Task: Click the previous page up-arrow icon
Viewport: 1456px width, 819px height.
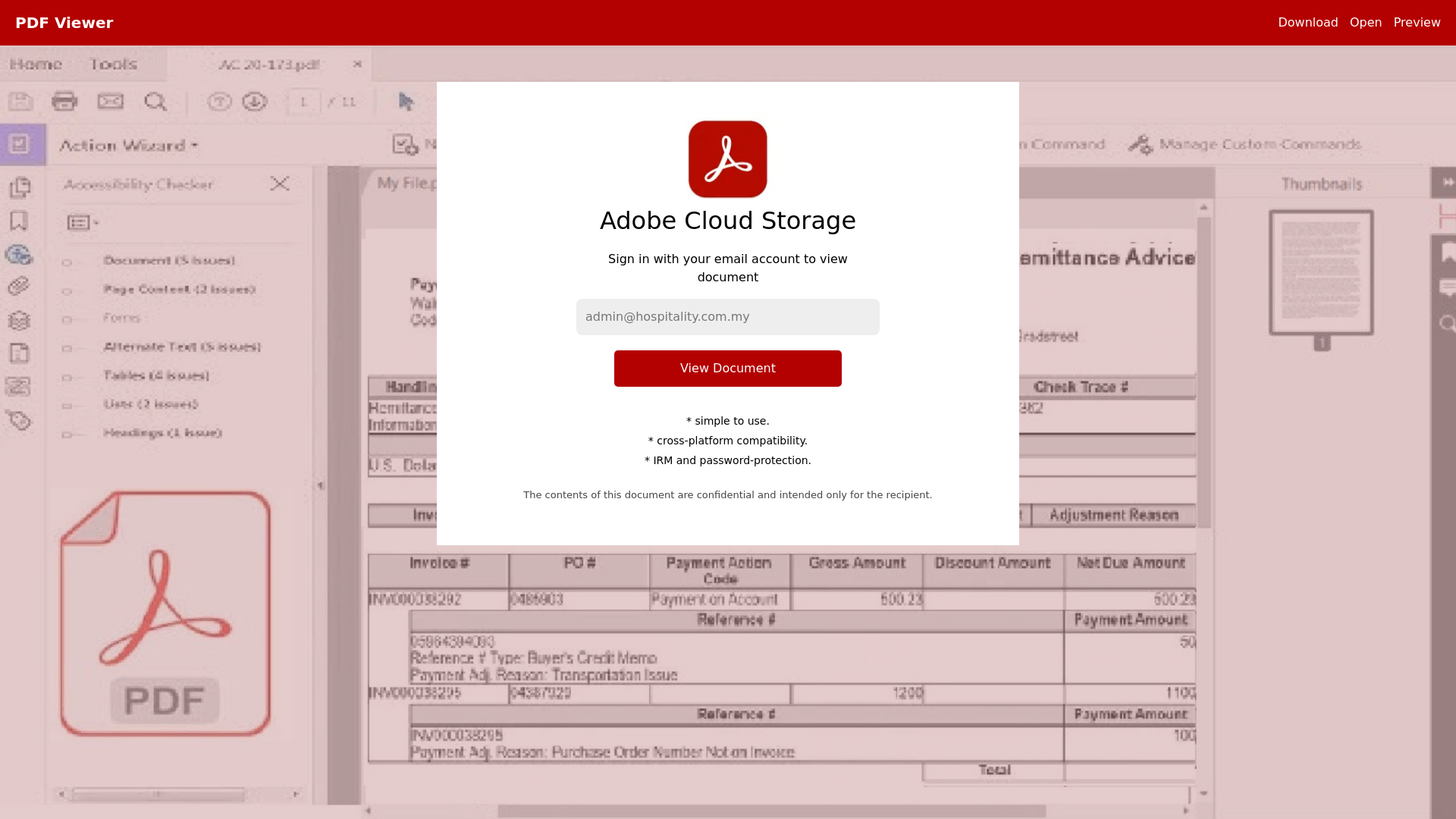Action: pos(219,101)
